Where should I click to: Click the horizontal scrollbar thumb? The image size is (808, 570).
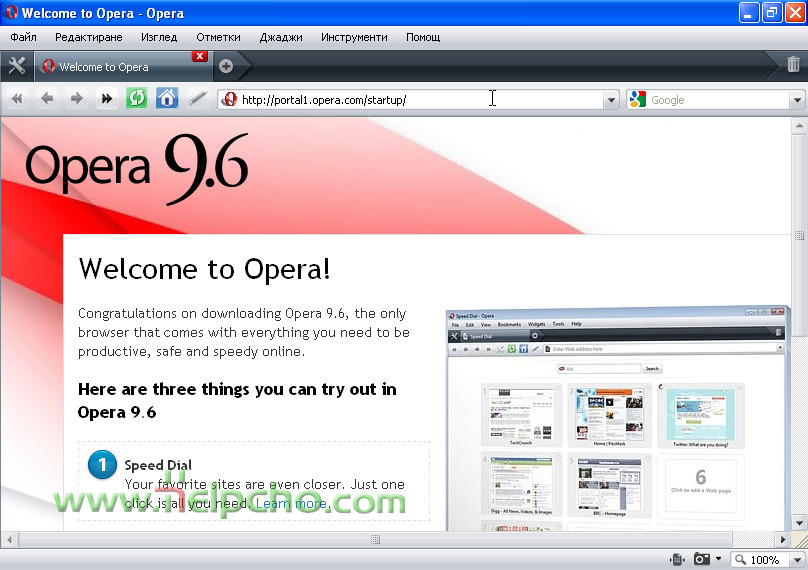point(375,540)
